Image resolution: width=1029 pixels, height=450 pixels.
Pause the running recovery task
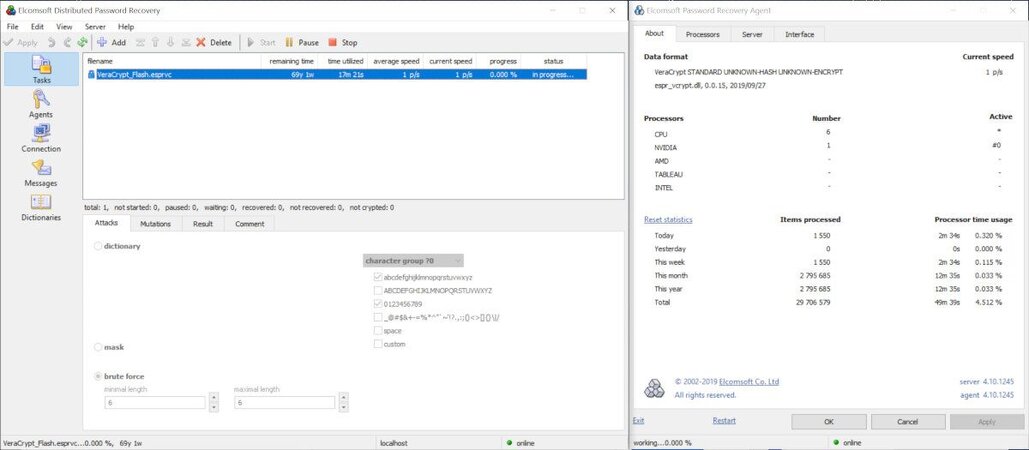(x=302, y=43)
